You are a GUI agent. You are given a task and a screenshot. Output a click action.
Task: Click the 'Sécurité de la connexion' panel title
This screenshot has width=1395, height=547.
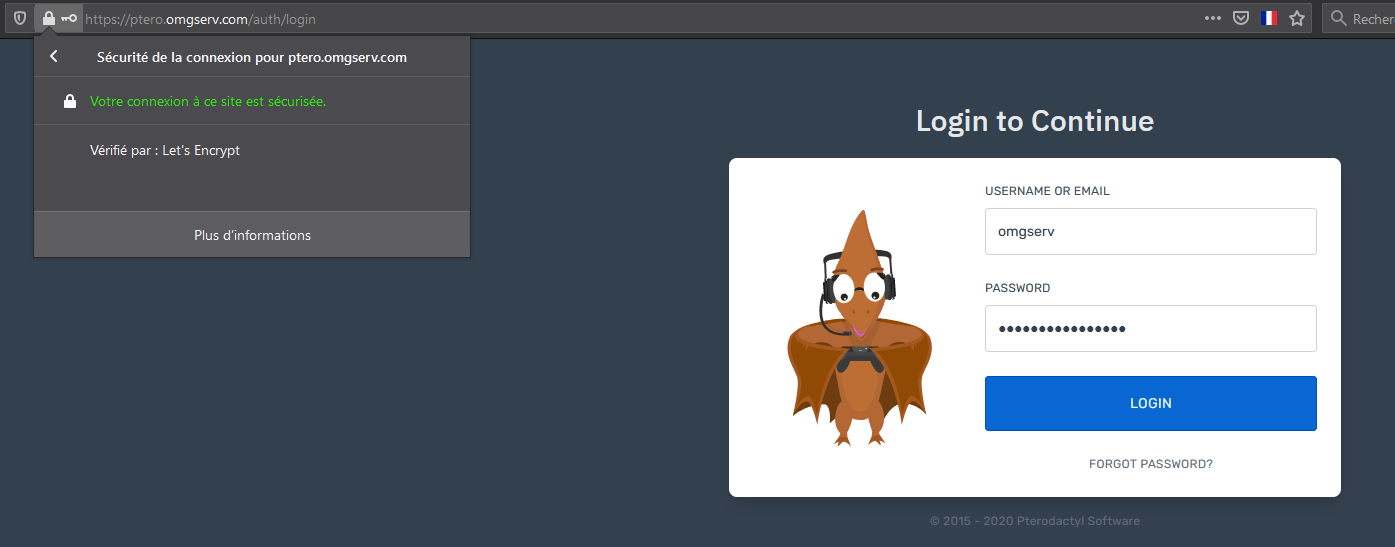pyautogui.click(x=252, y=57)
